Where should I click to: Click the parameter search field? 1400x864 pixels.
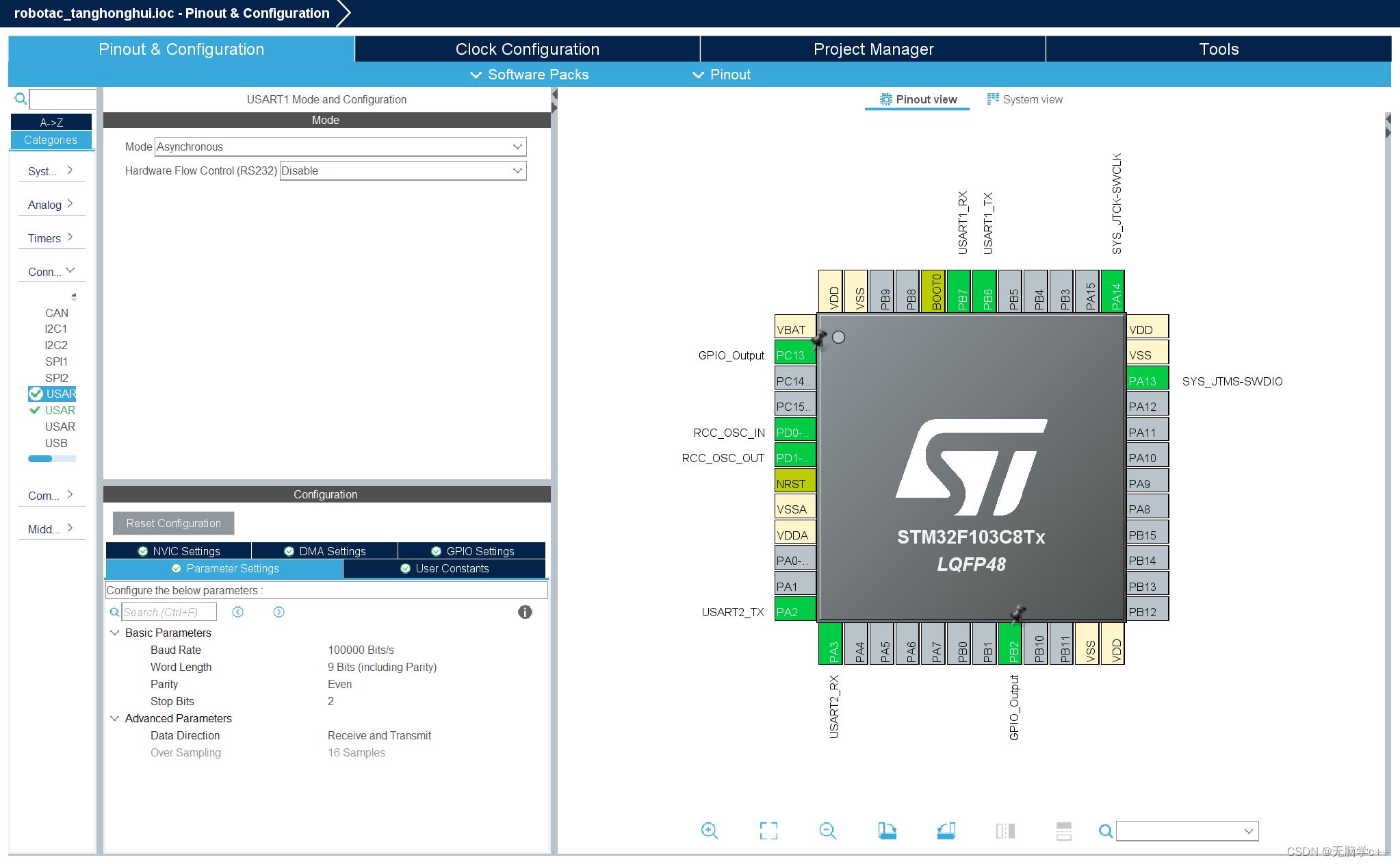(168, 612)
